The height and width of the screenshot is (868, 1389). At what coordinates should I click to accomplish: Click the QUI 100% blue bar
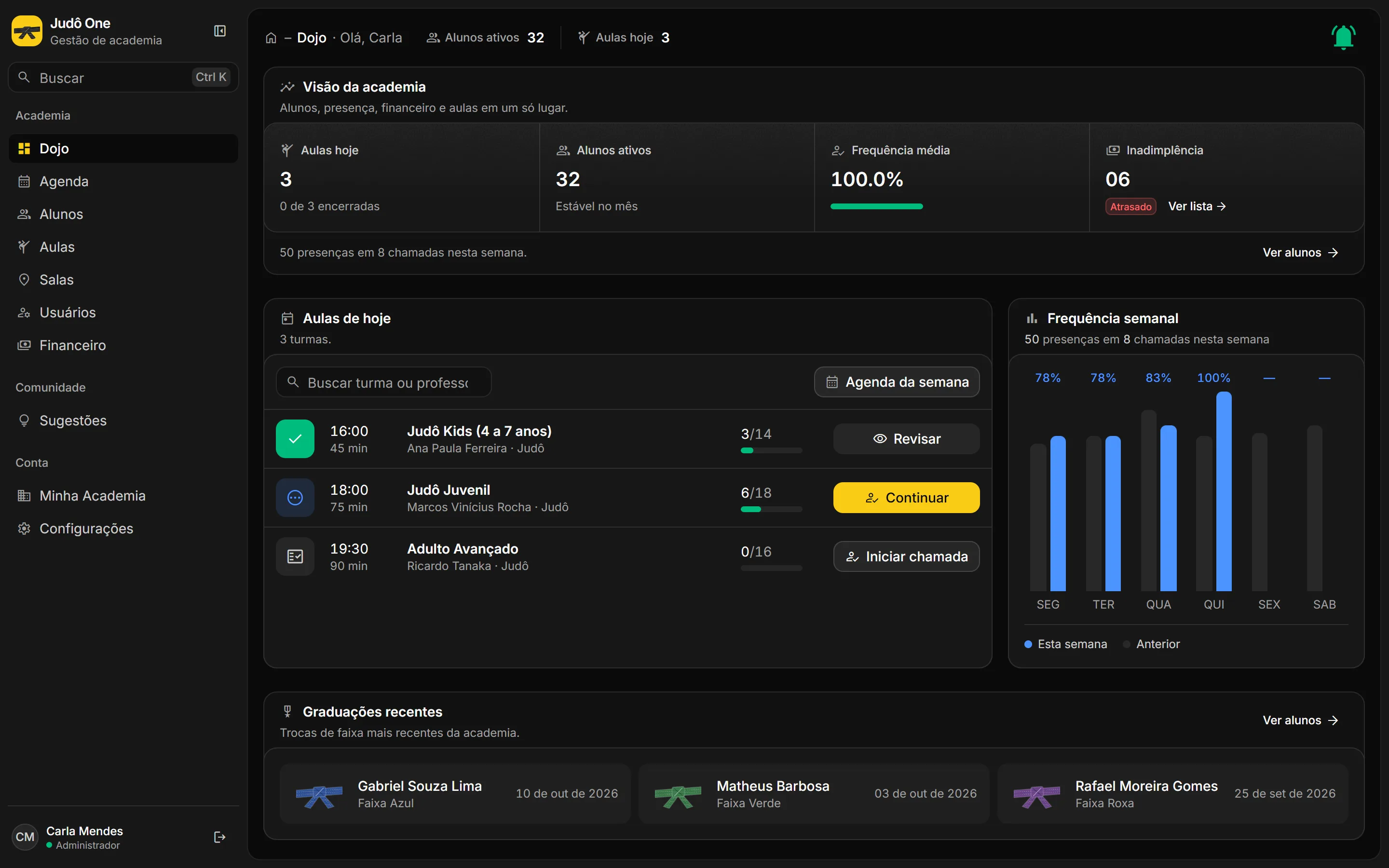point(1224,491)
